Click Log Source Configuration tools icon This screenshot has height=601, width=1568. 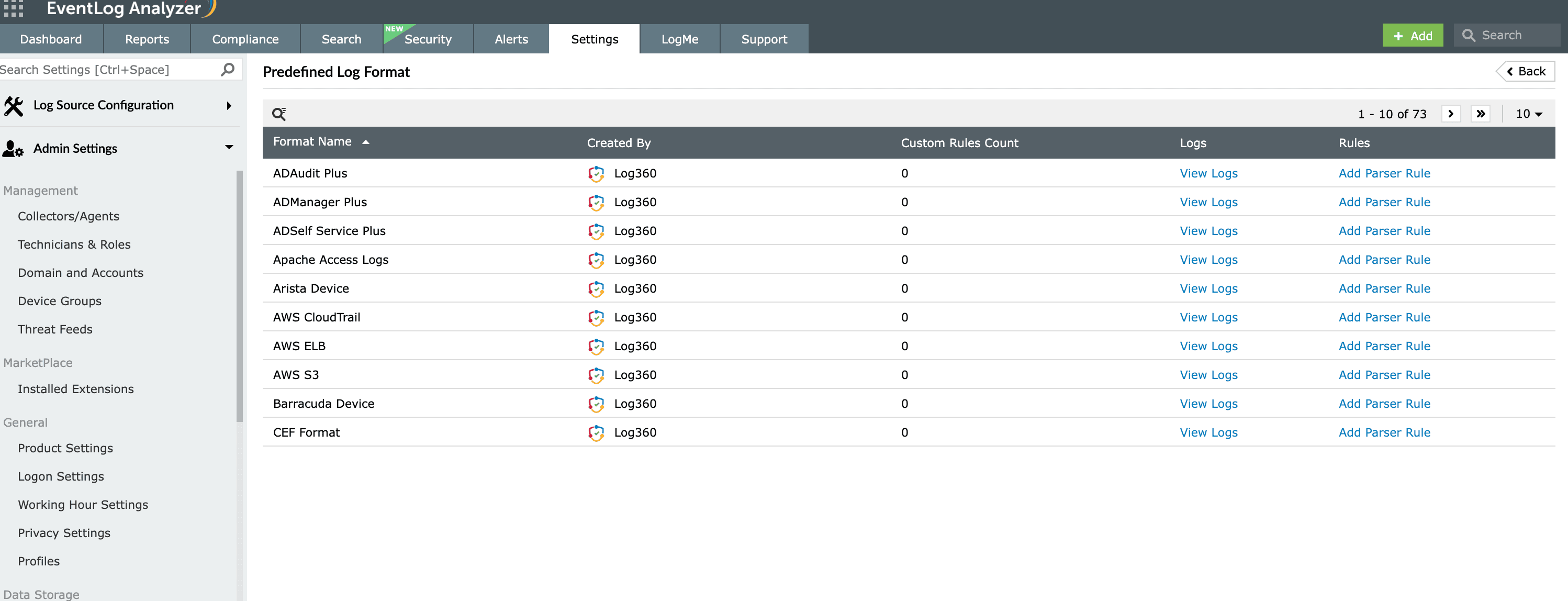pyautogui.click(x=14, y=106)
